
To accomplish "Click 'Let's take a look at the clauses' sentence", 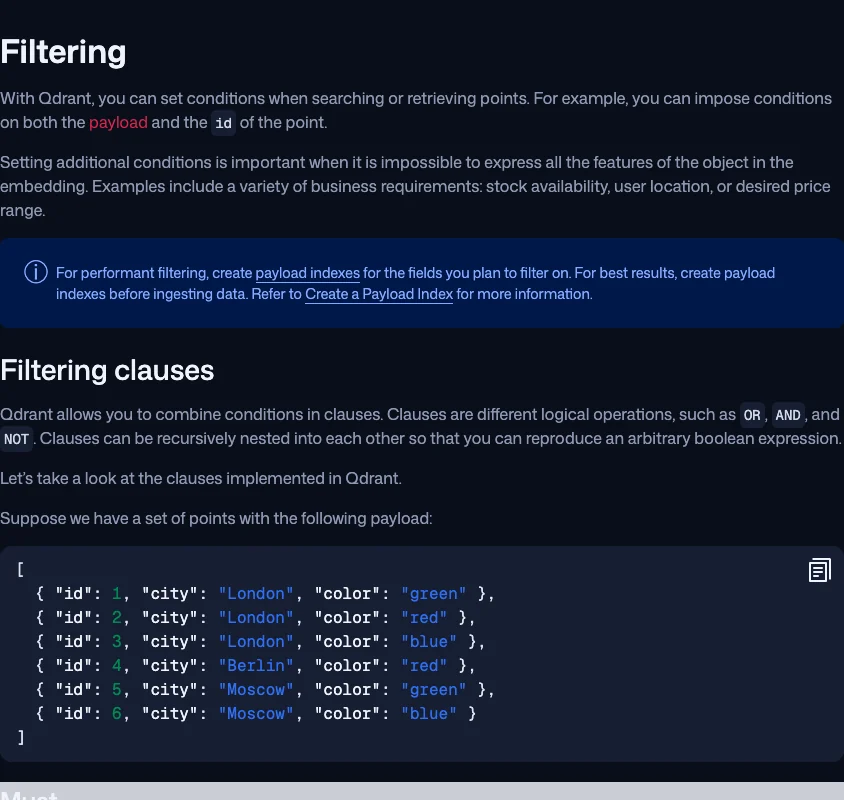I will (201, 479).
